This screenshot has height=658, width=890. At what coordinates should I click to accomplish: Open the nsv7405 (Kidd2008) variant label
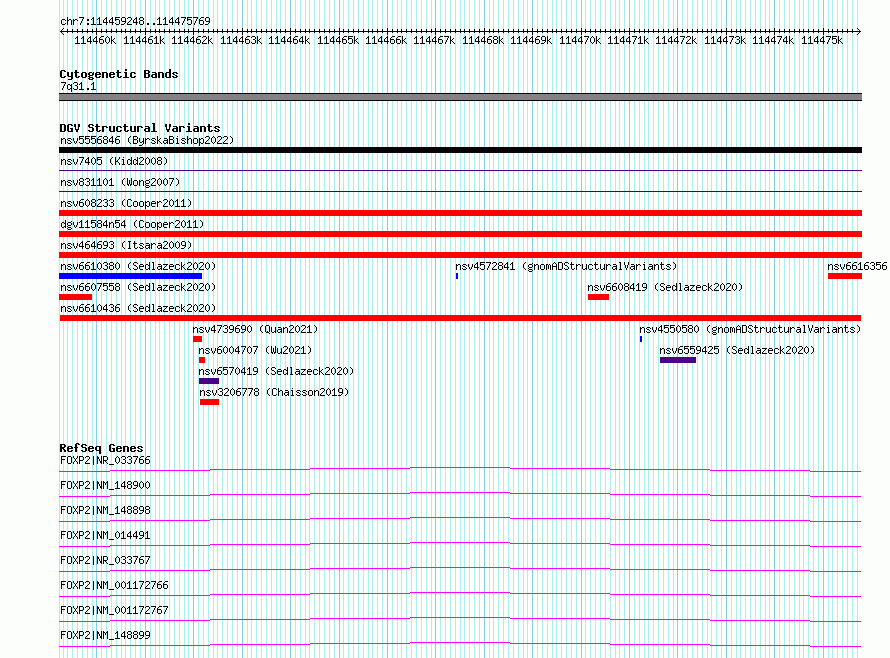(x=114, y=161)
